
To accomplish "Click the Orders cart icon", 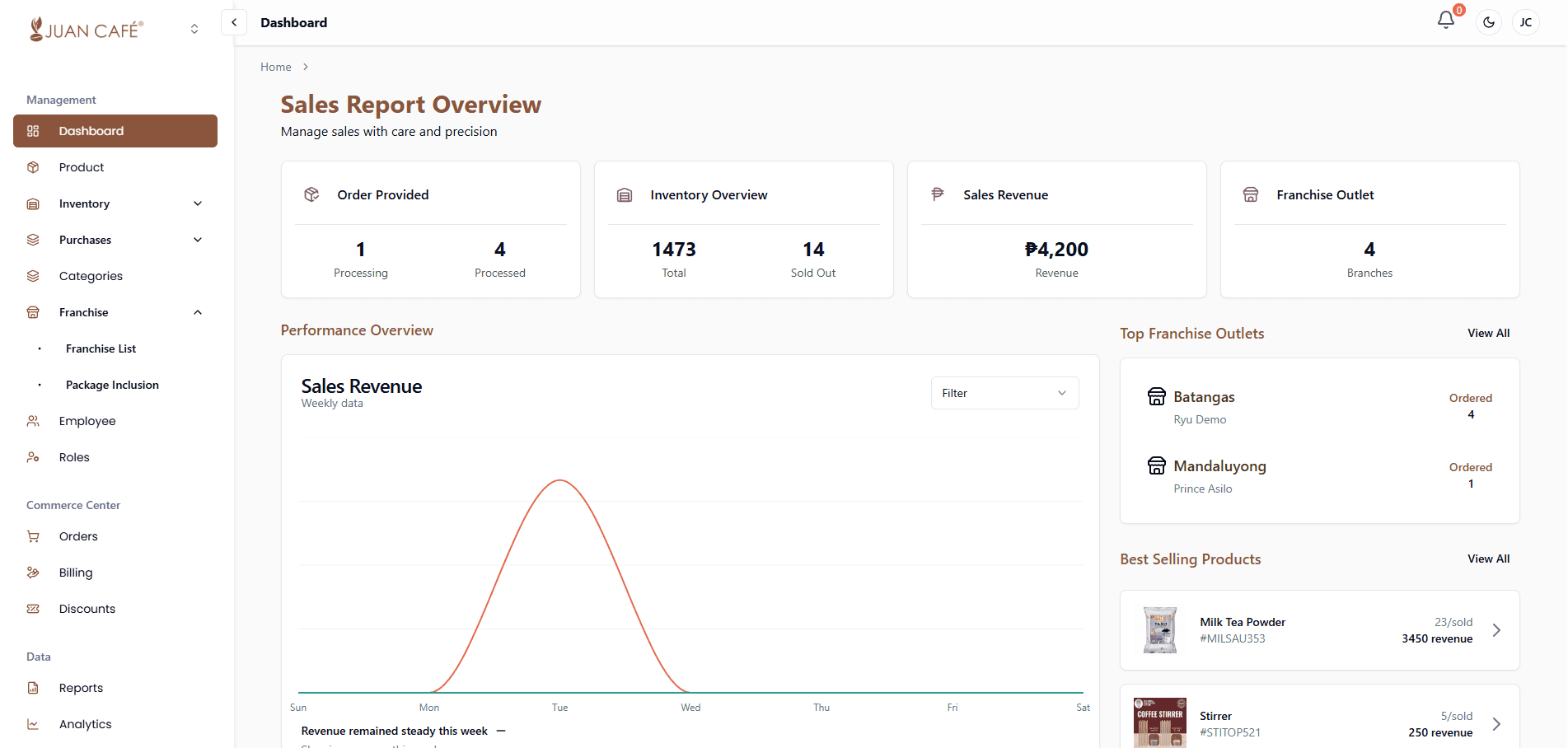I will 33,536.
